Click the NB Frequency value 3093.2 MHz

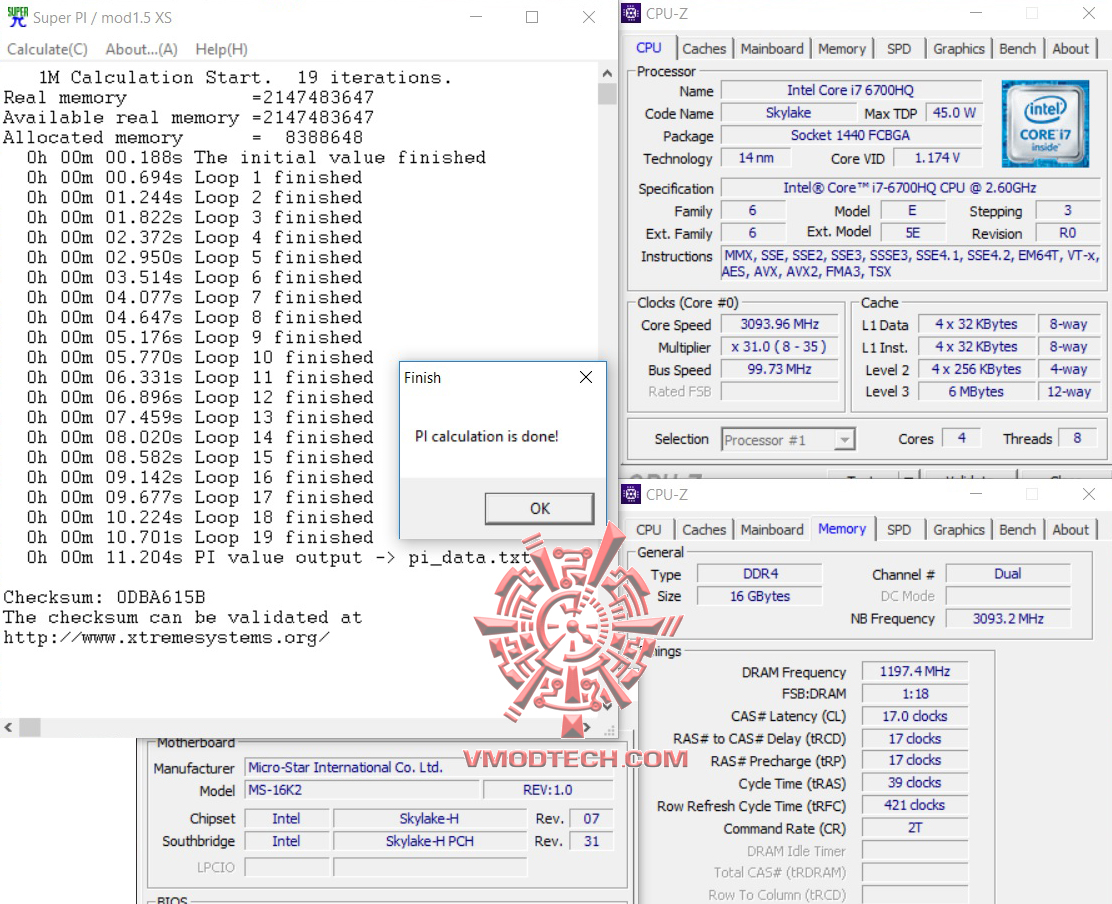pyautogui.click(x=1007, y=619)
